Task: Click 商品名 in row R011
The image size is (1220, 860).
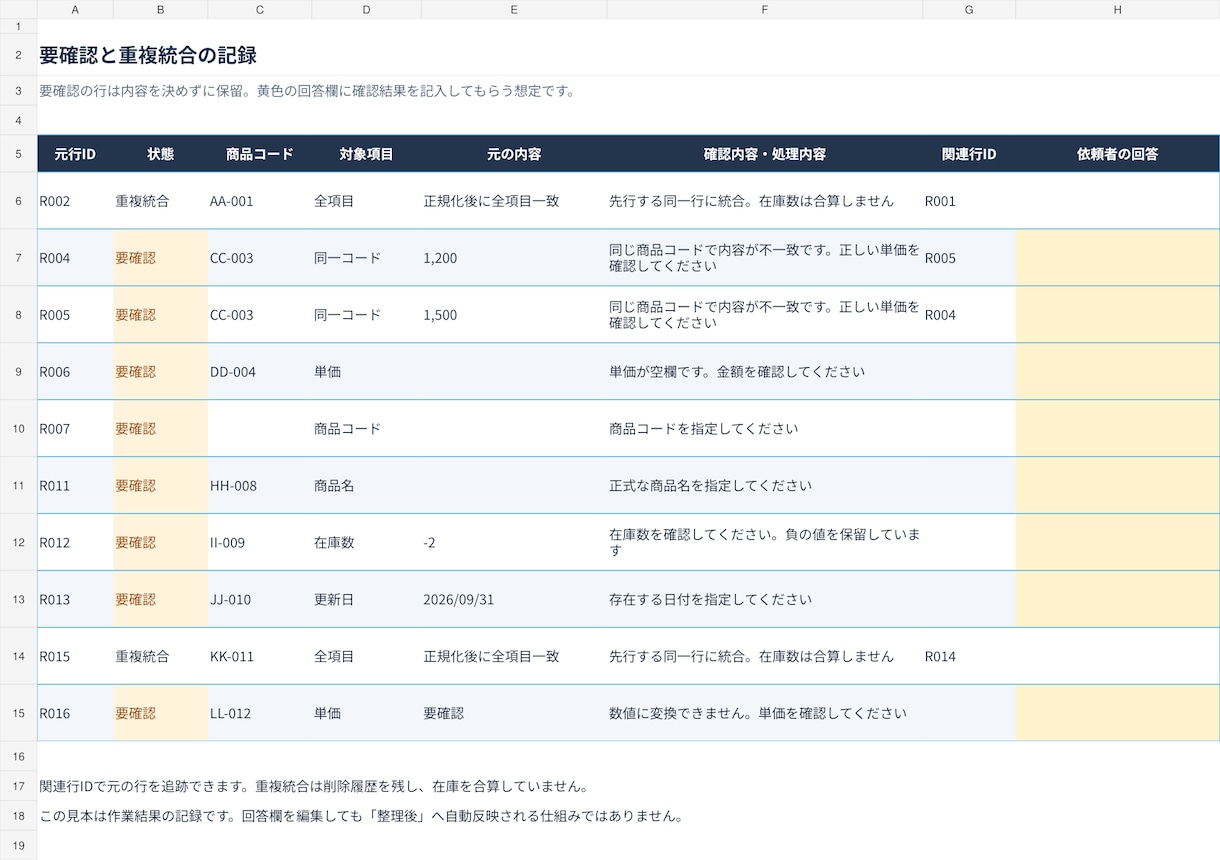Action: coord(366,486)
